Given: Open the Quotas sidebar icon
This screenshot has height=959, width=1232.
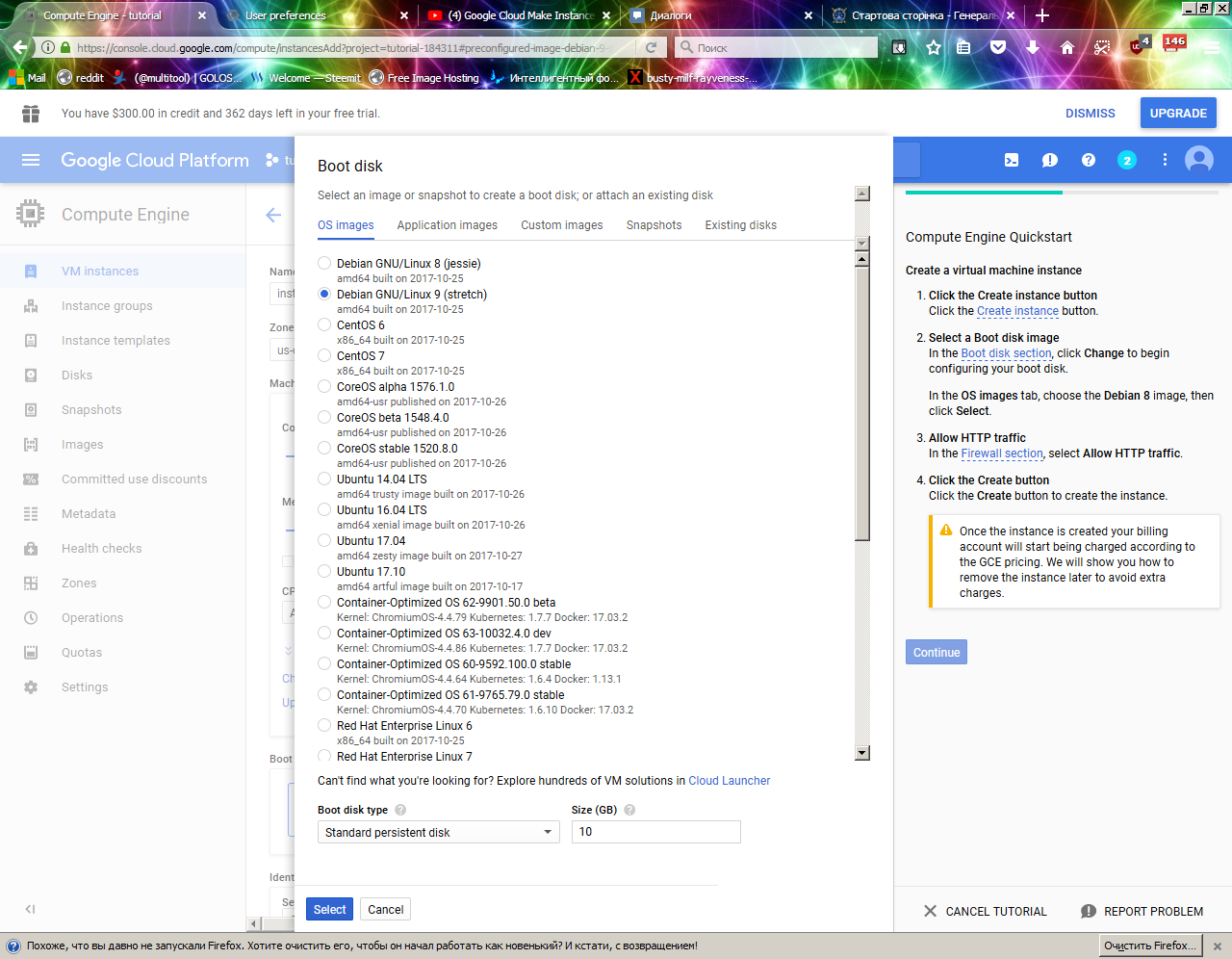Looking at the screenshot, I should pos(31,653).
